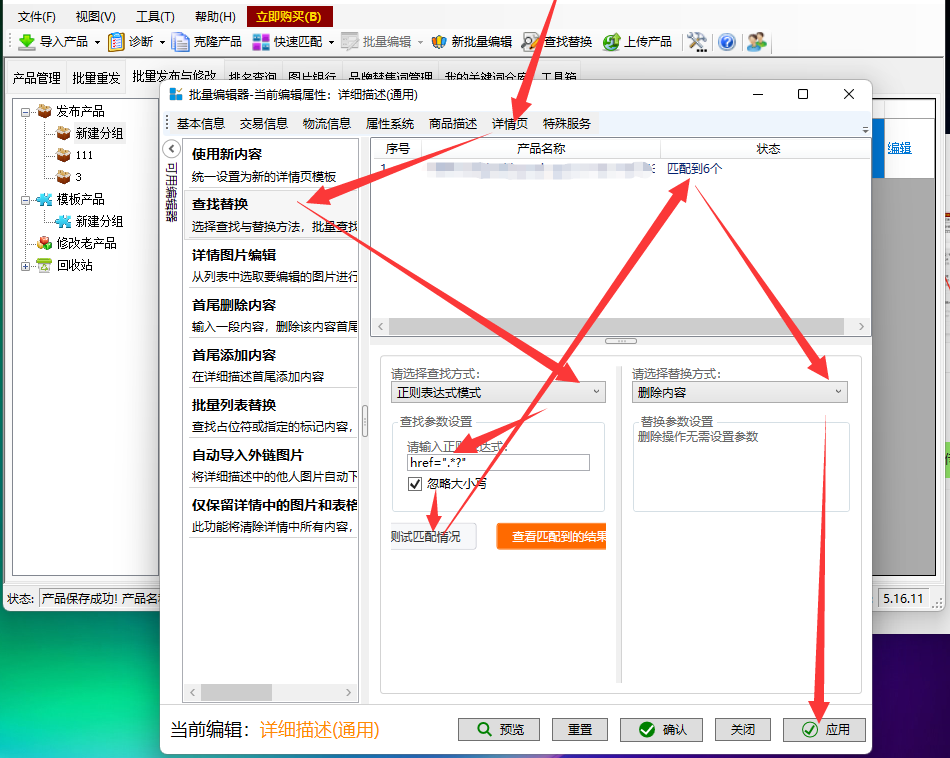The image size is (950, 758).
Task: Open the dialog tab overflow arrow
Action: click(865, 130)
